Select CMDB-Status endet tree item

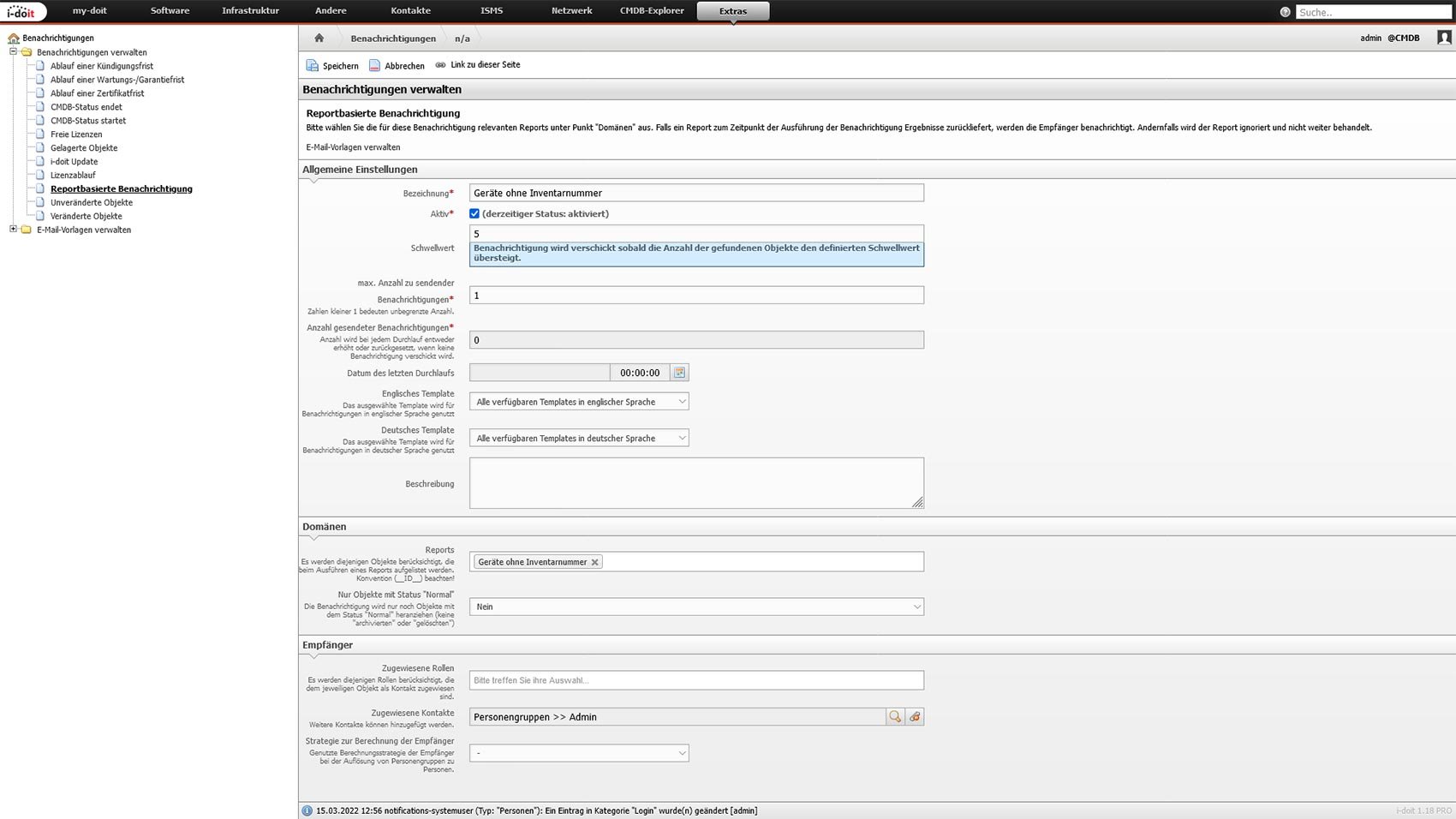(x=86, y=107)
